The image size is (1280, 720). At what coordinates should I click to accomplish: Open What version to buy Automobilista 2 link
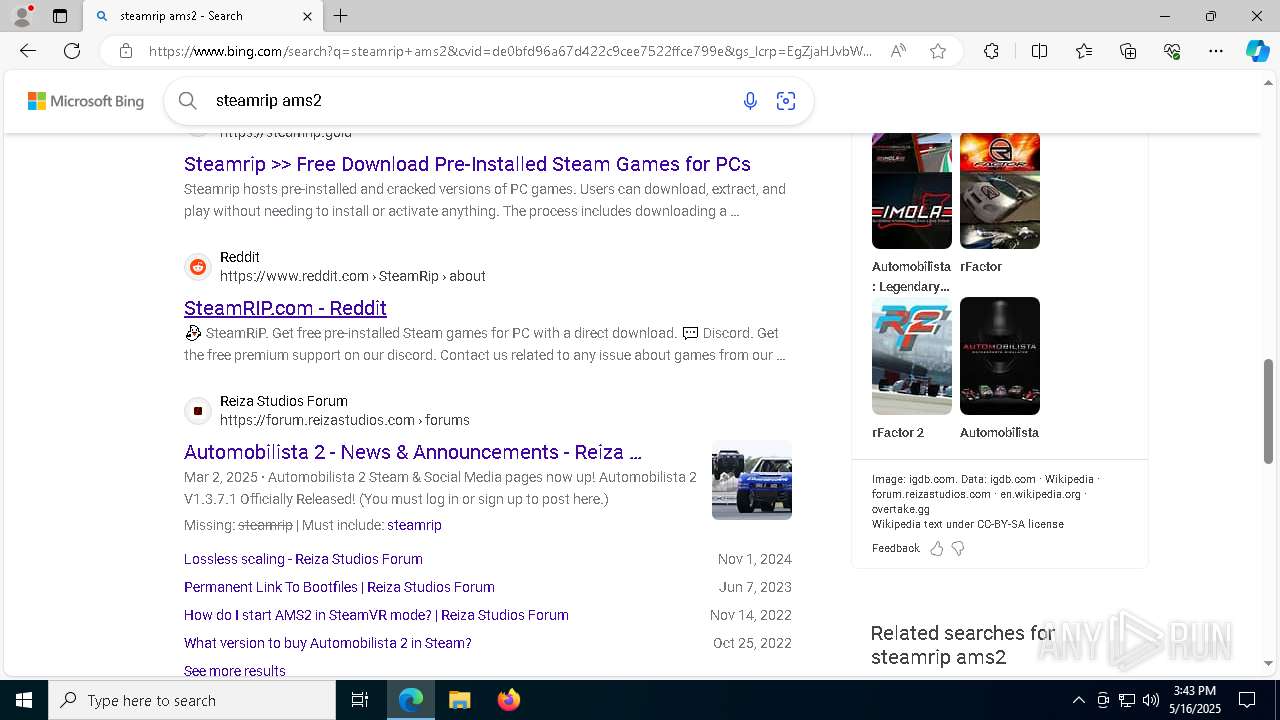tap(328, 643)
